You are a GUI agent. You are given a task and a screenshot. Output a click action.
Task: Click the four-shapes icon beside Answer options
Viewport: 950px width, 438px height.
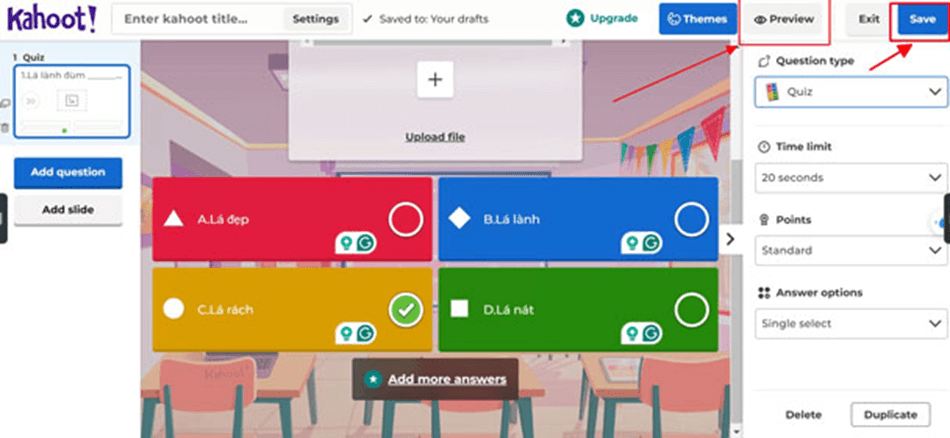point(764,293)
